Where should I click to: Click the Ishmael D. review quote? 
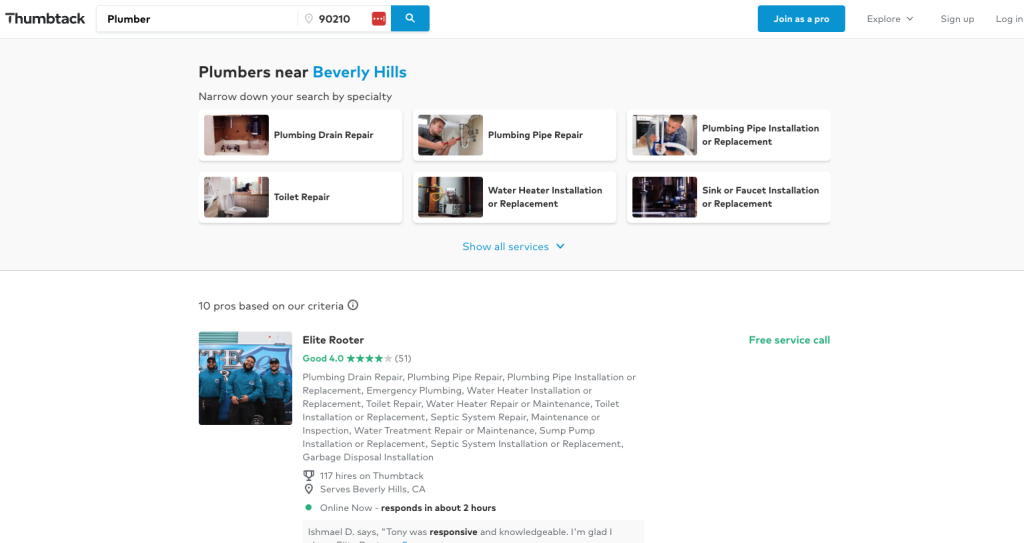coord(473,532)
